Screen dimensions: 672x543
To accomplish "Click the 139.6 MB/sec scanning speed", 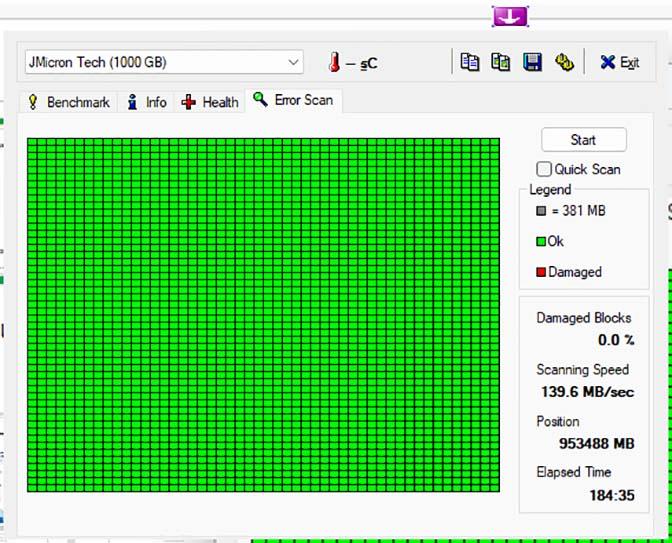I will [x=588, y=392].
